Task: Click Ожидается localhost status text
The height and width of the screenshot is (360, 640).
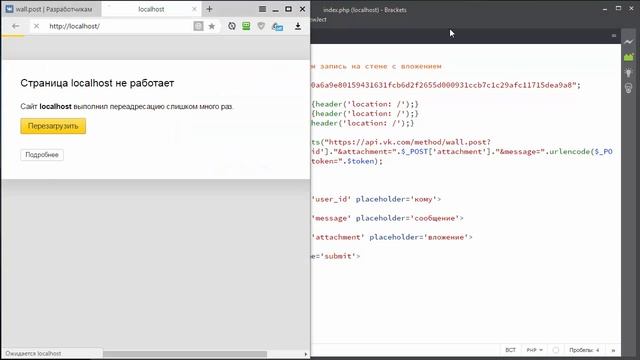Action: (33, 353)
